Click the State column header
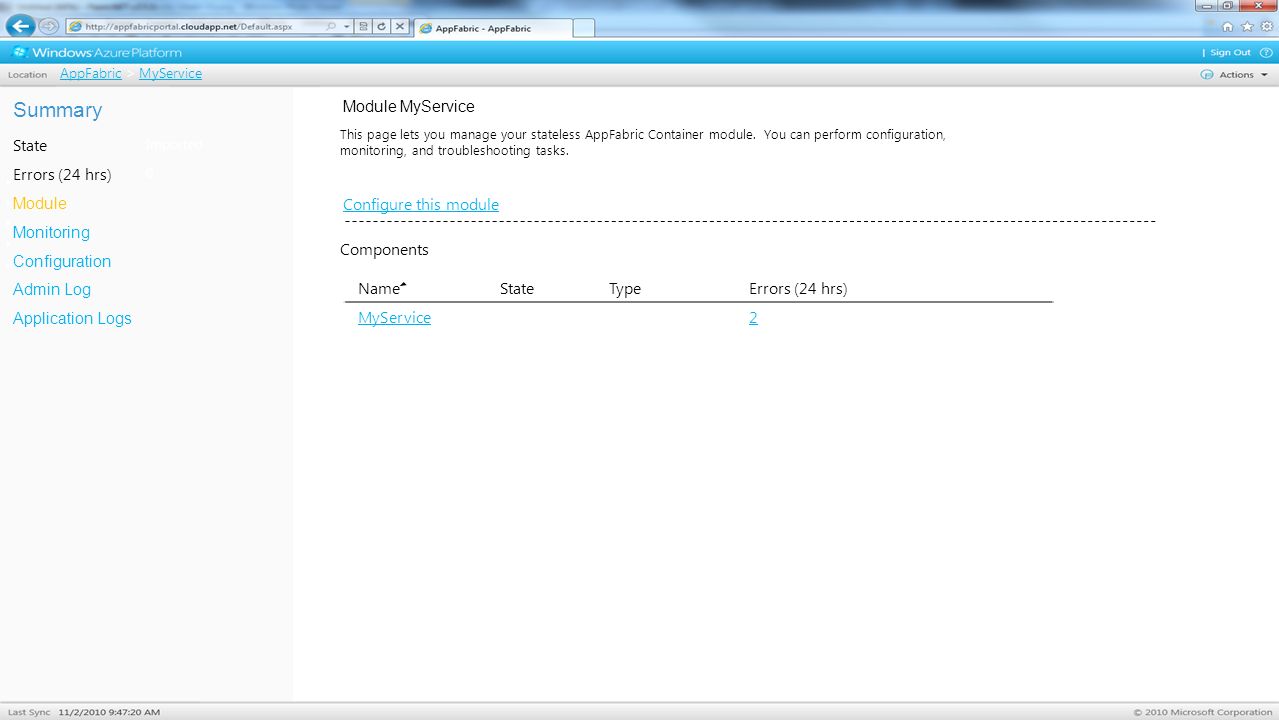 pos(517,289)
